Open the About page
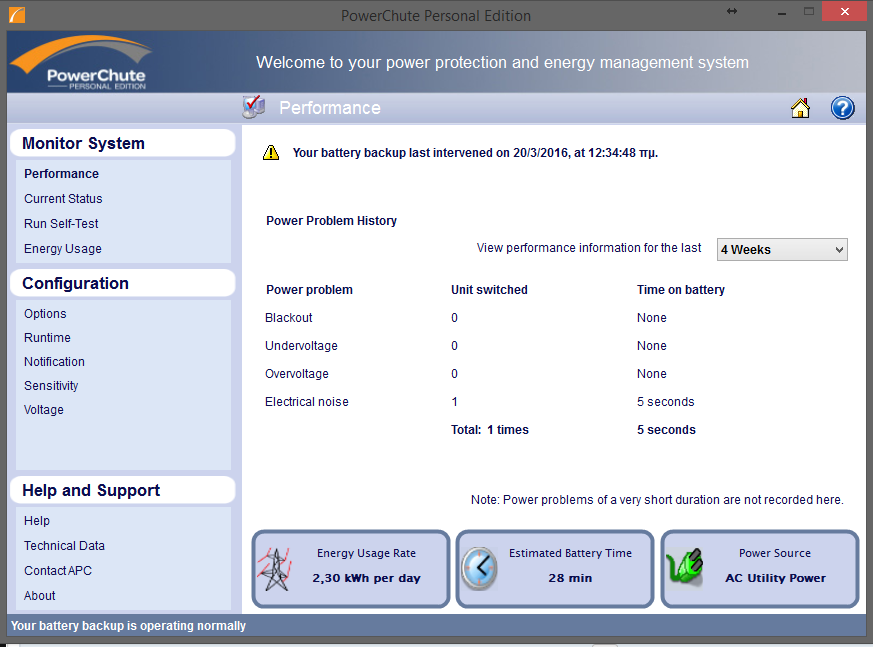 point(40,596)
